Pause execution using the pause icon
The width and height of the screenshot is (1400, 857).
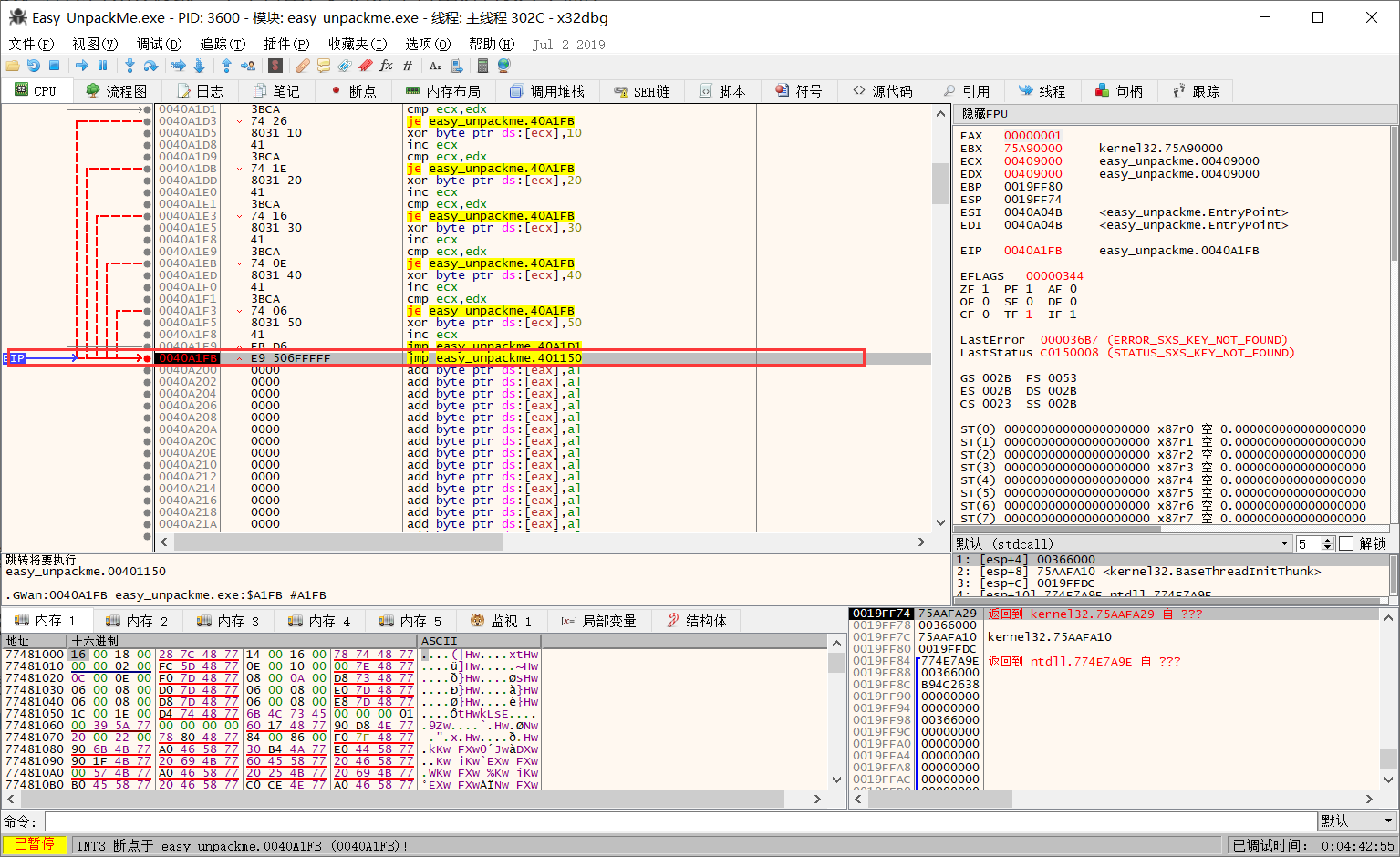pyautogui.click(x=103, y=66)
